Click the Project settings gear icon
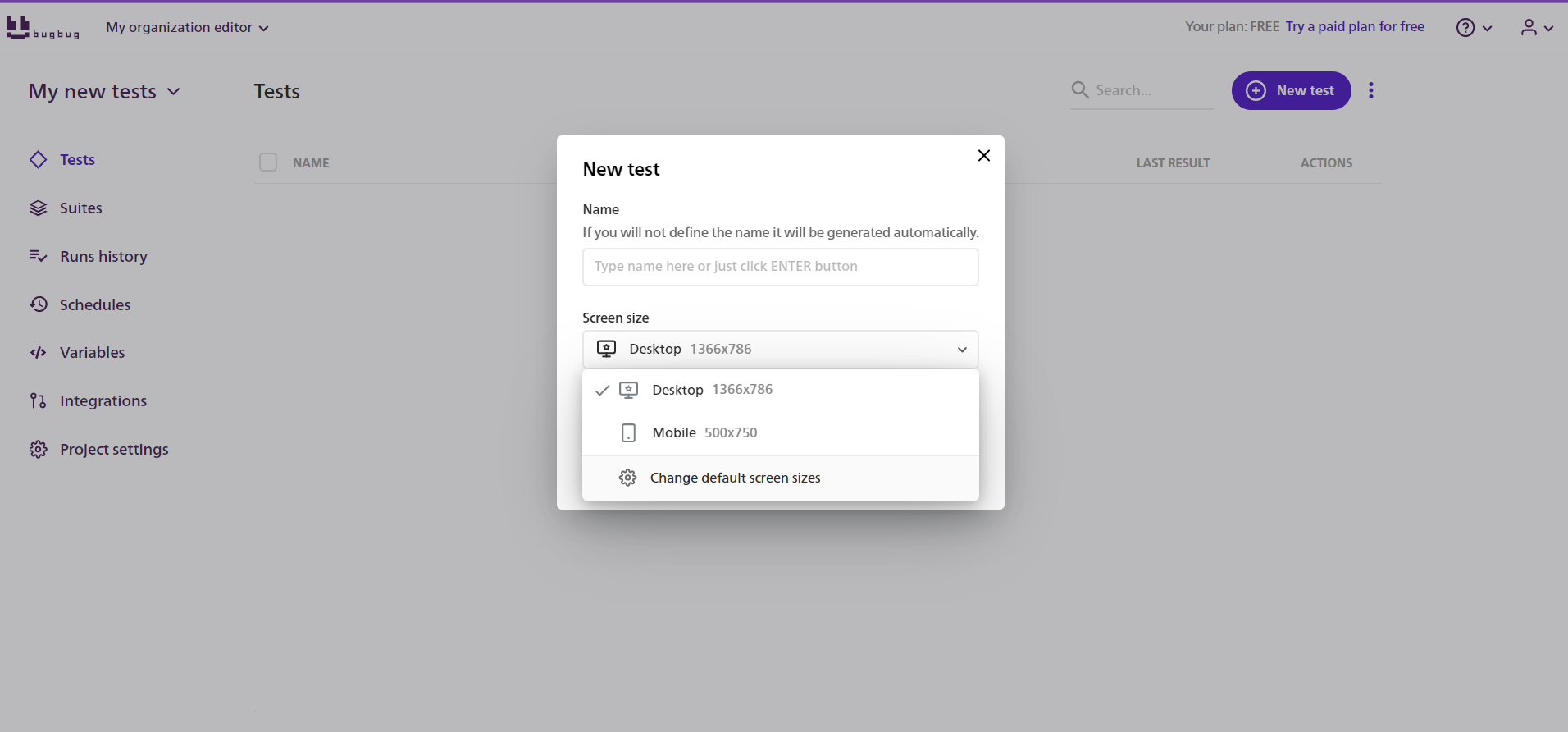This screenshot has height=732, width=1568. [38, 449]
